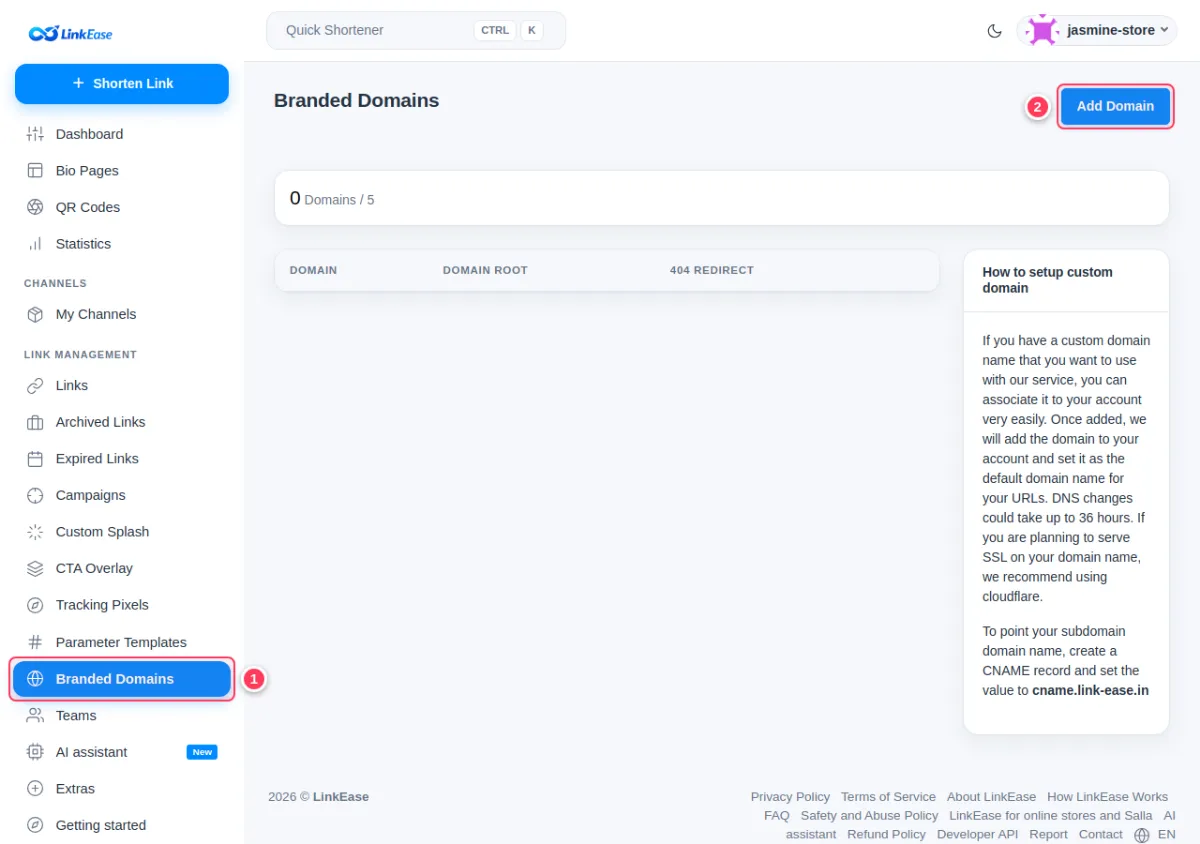The height and width of the screenshot is (844, 1200).
Task: Click the footer LinkEase copyright link
Action: tap(340, 797)
